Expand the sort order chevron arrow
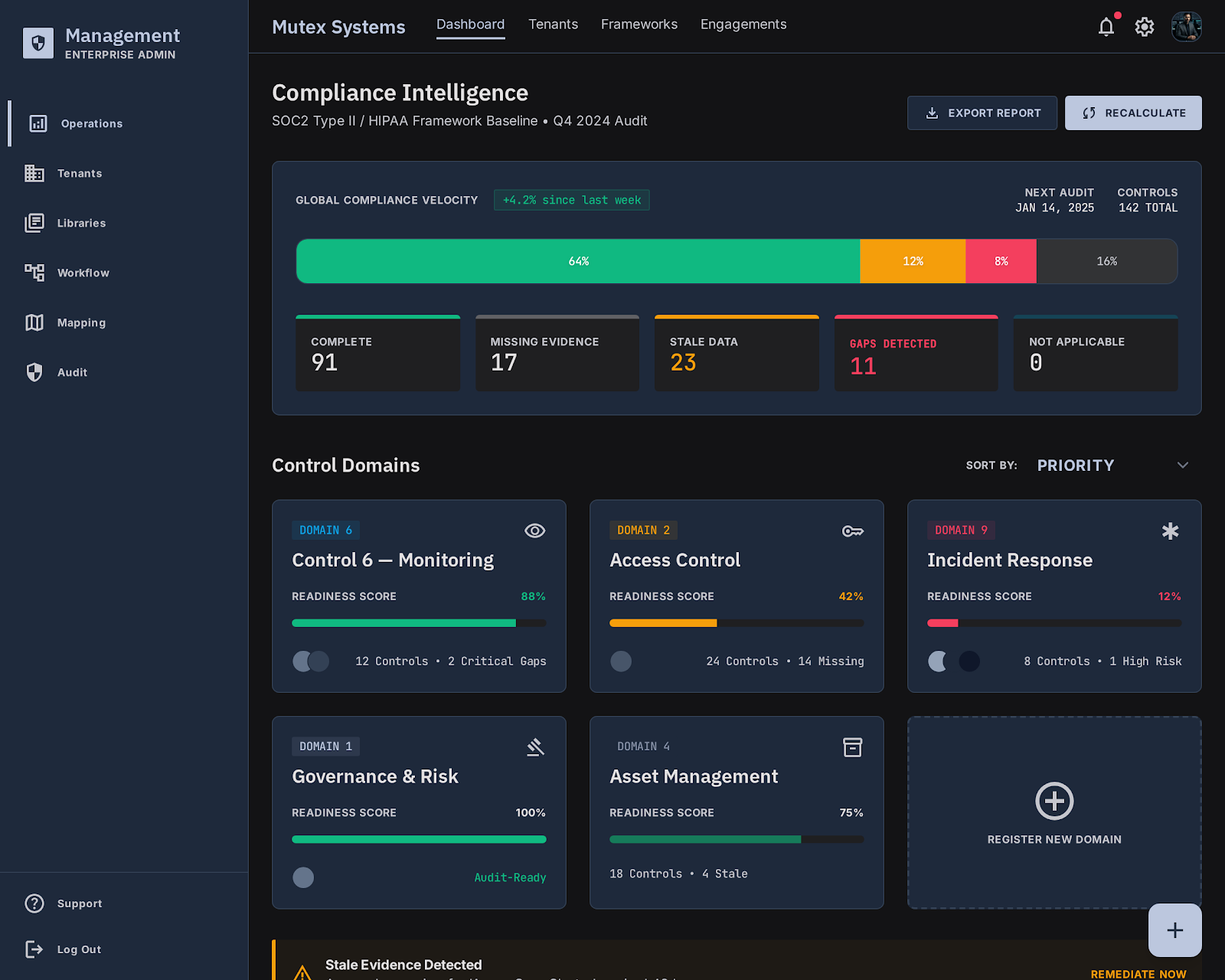Screen dimensions: 1225x980 tap(1183, 465)
